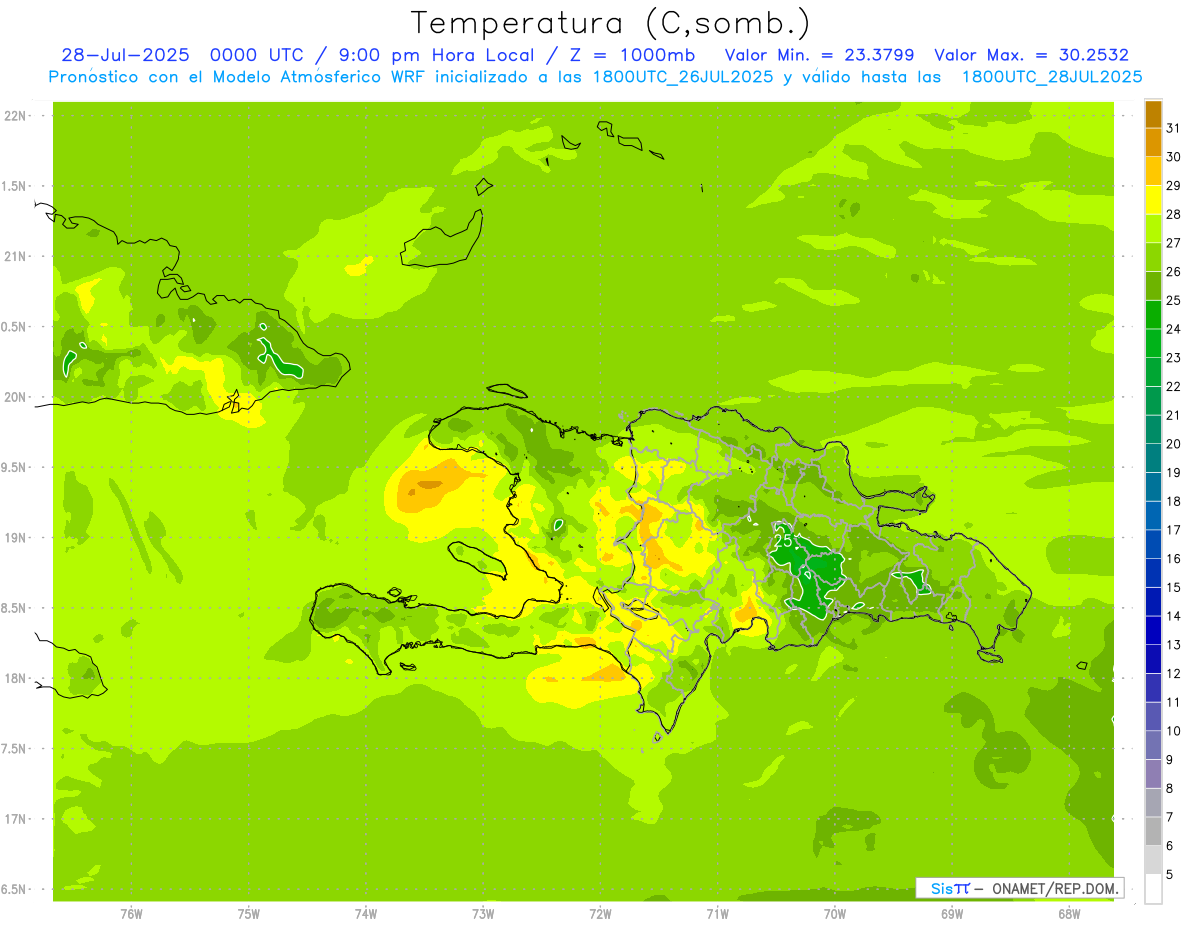The image size is (1200, 927).
Task: Click legend swatch between 12 and 13
Action: (x=1153, y=658)
